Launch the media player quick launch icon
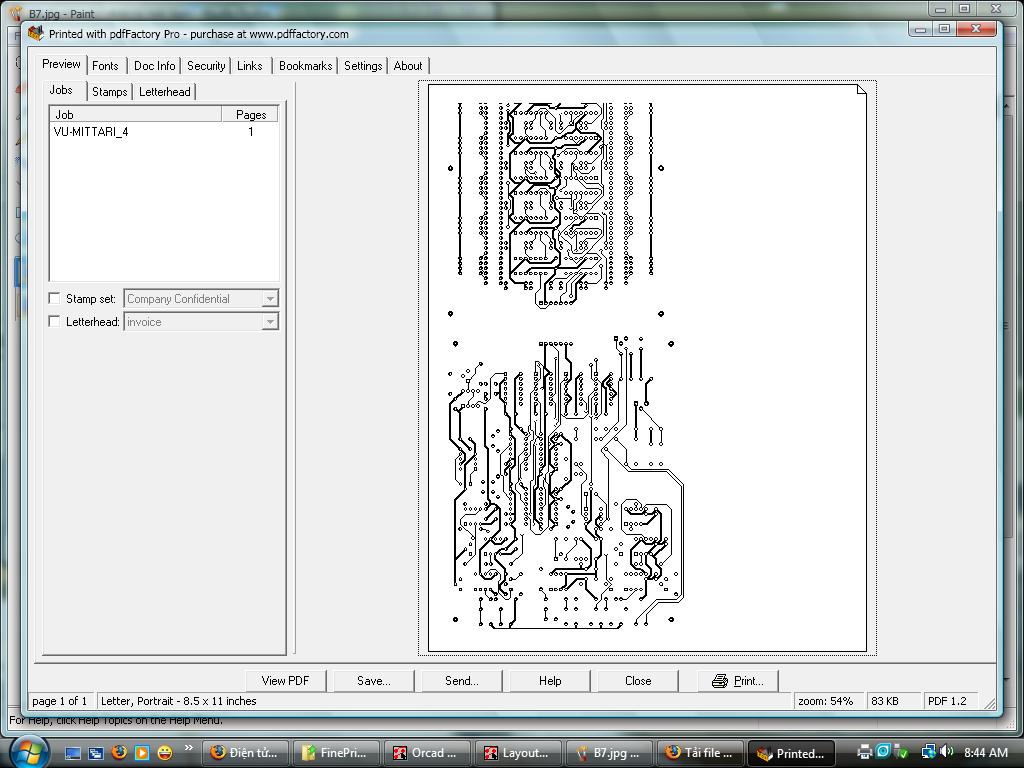Viewport: 1024px width, 768px height. point(142,753)
